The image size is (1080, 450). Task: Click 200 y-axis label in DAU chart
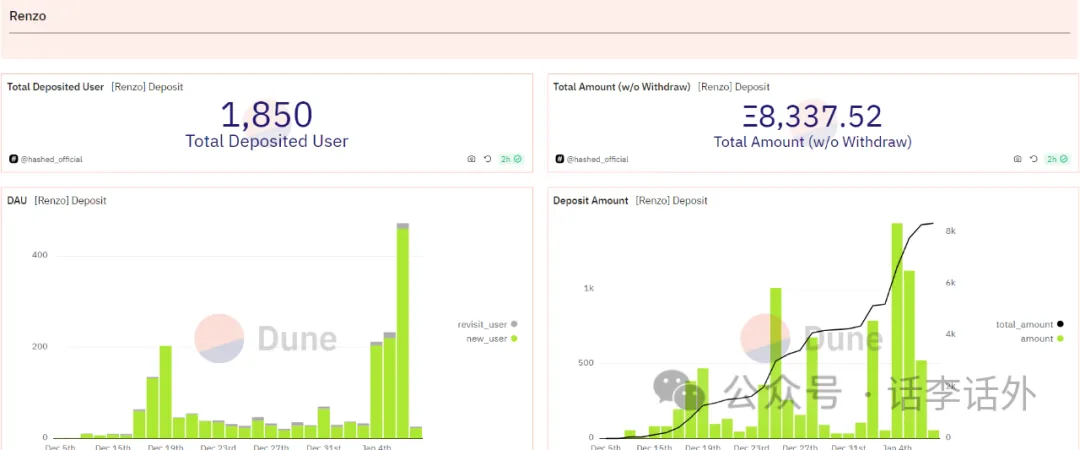click(x=40, y=346)
